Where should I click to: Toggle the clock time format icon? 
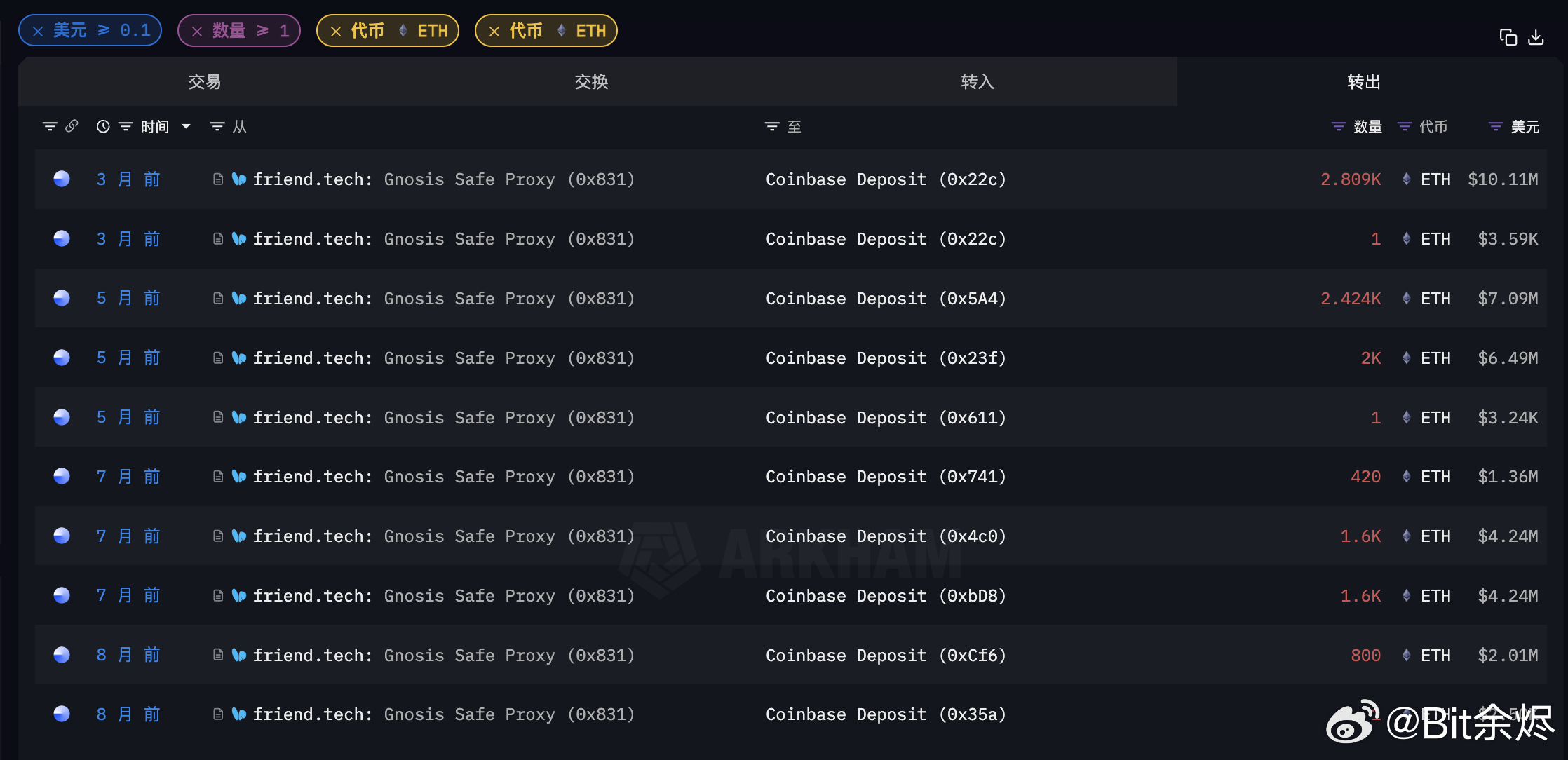[x=103, y=126]
